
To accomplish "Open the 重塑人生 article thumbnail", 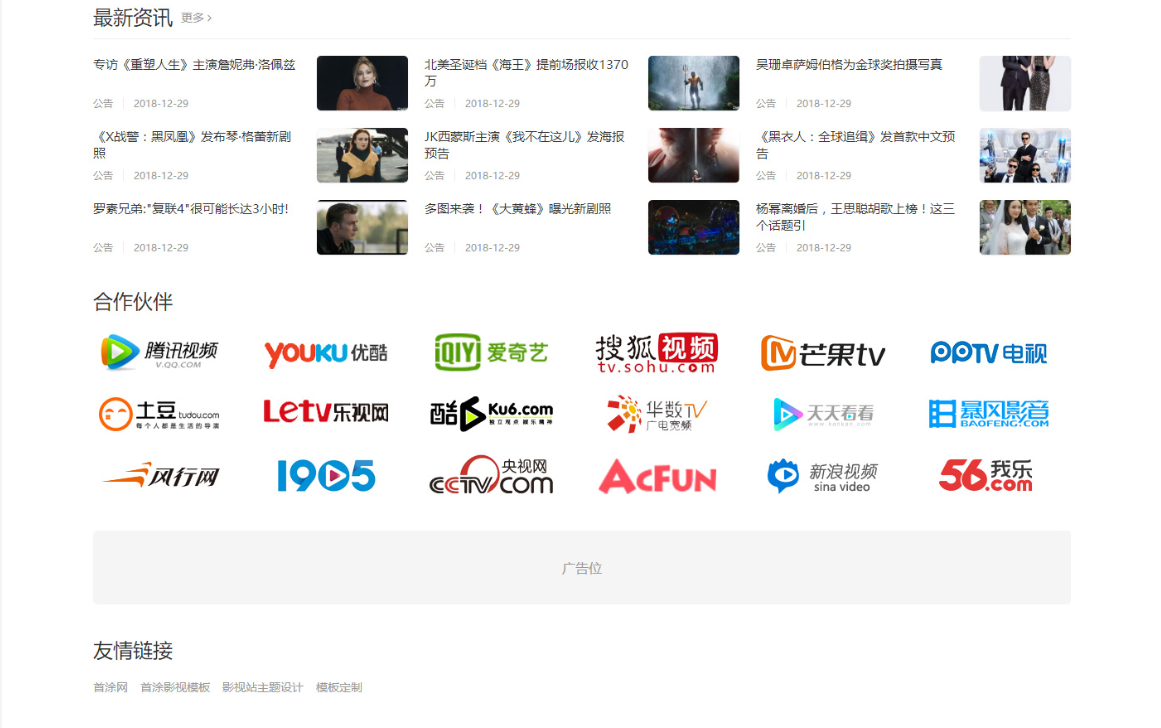I will 362,83.
